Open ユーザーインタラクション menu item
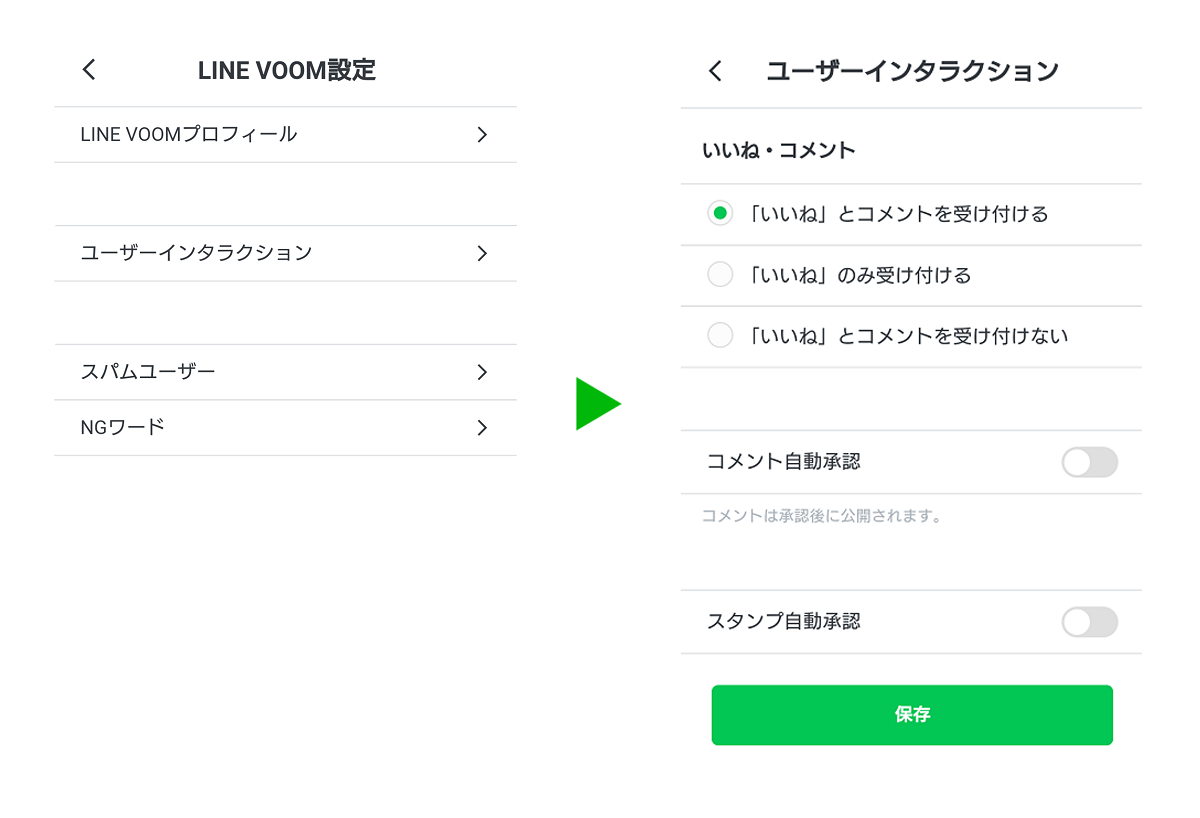The image size is (1200, 818). coord(197,253)
